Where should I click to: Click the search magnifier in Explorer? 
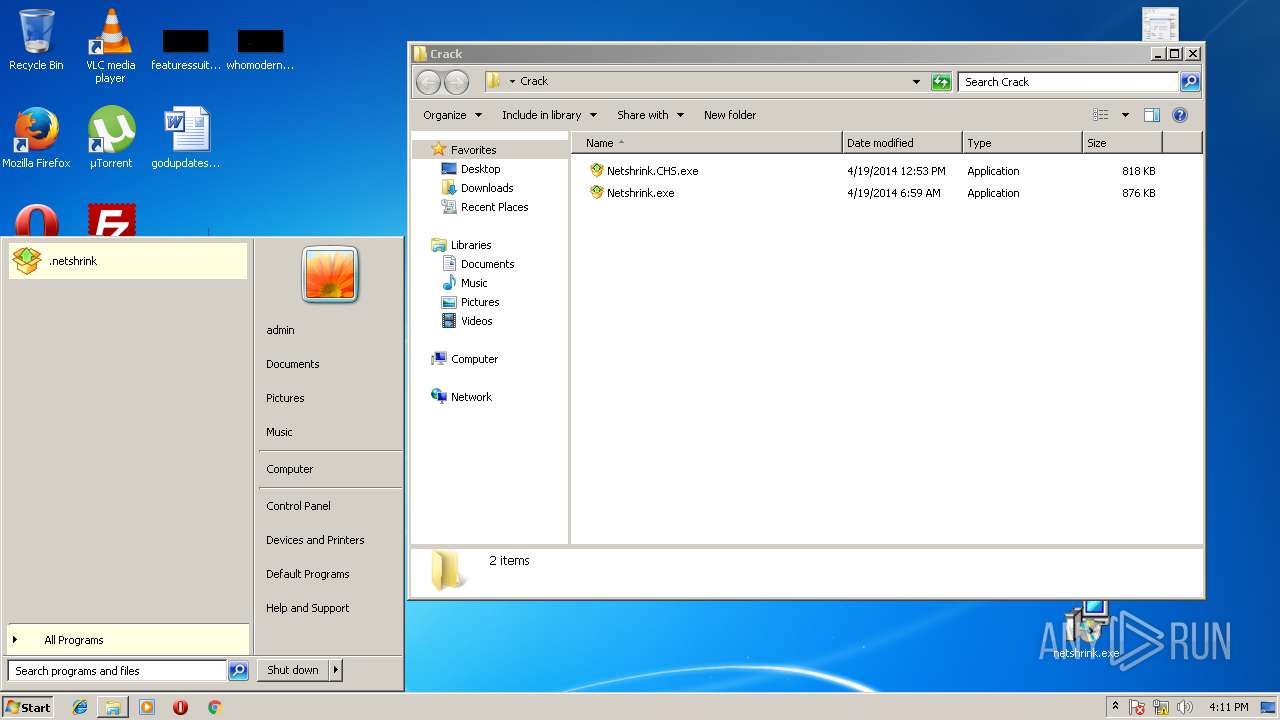coord(1189,82)
